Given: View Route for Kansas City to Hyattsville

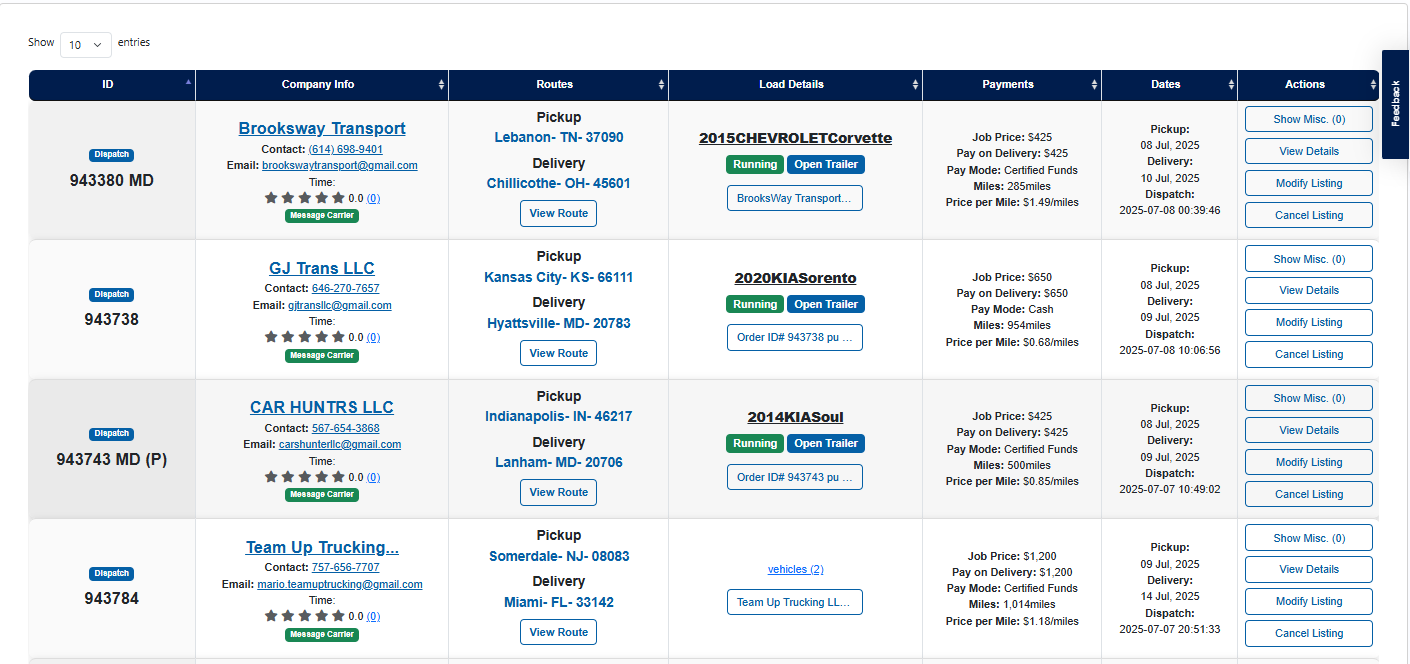Looking at the screenshot, I should point(559,353).
